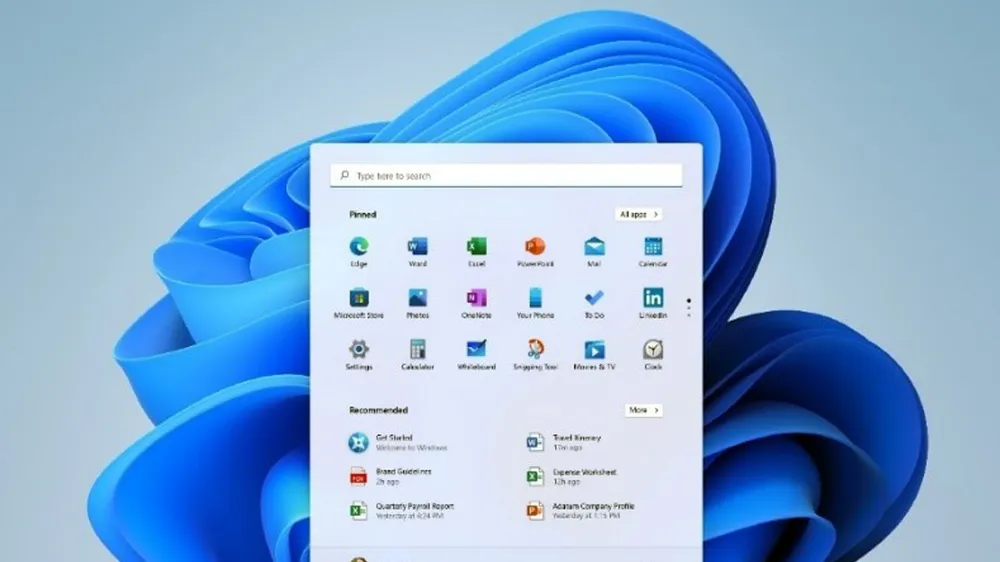Open Get Started recommended item
The width and height of the screenshot is (1000, 562).
(399, 442)
